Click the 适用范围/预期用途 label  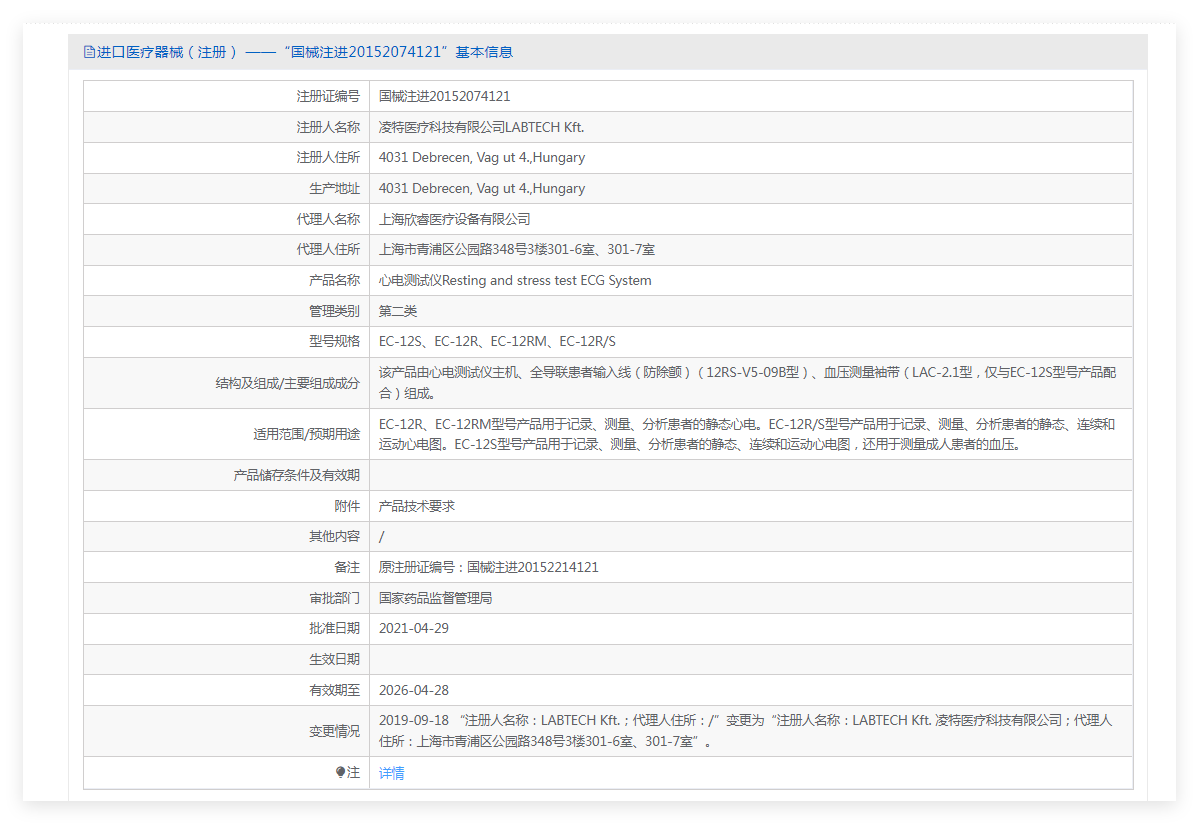(x=307, y=434)
